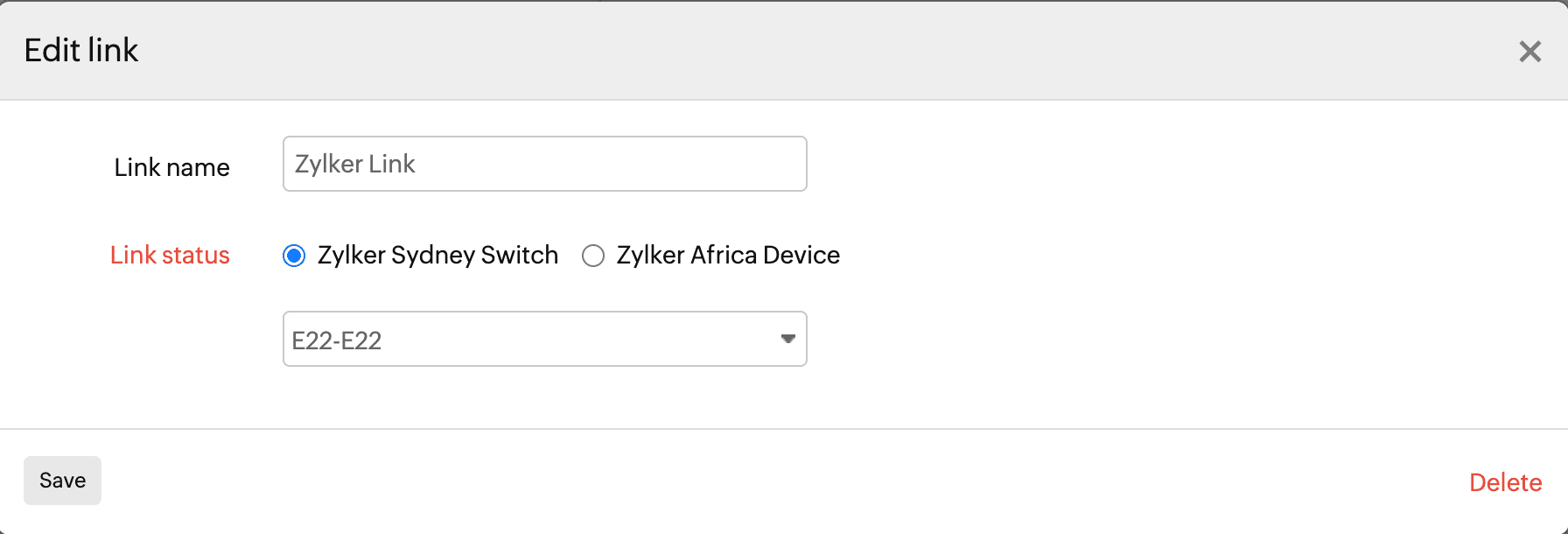Click the Zylker Sydney Switch label text
The width and height of the screenshot is (1568, 534).
437,255
